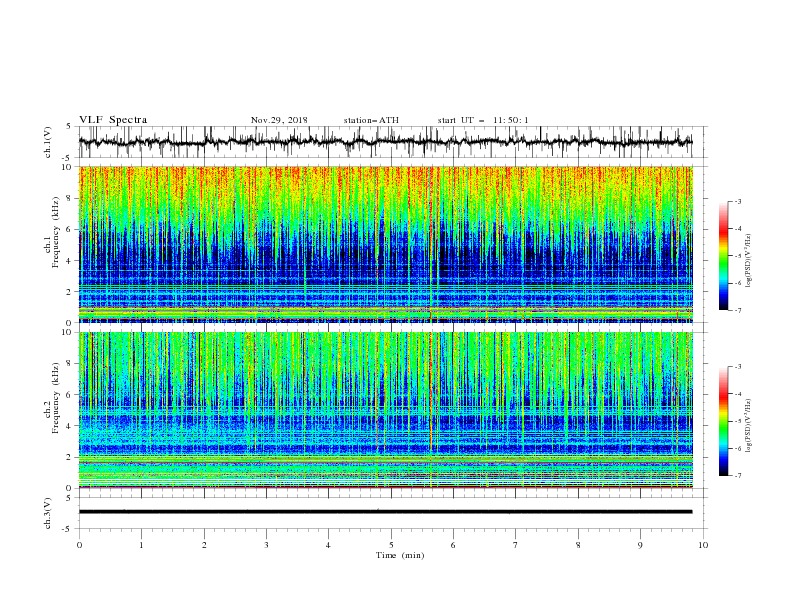The image size is (792, 612).
Task: Select the "Time (min)" x-axis title
Action: pyautogui.click(x=400, y=555)
